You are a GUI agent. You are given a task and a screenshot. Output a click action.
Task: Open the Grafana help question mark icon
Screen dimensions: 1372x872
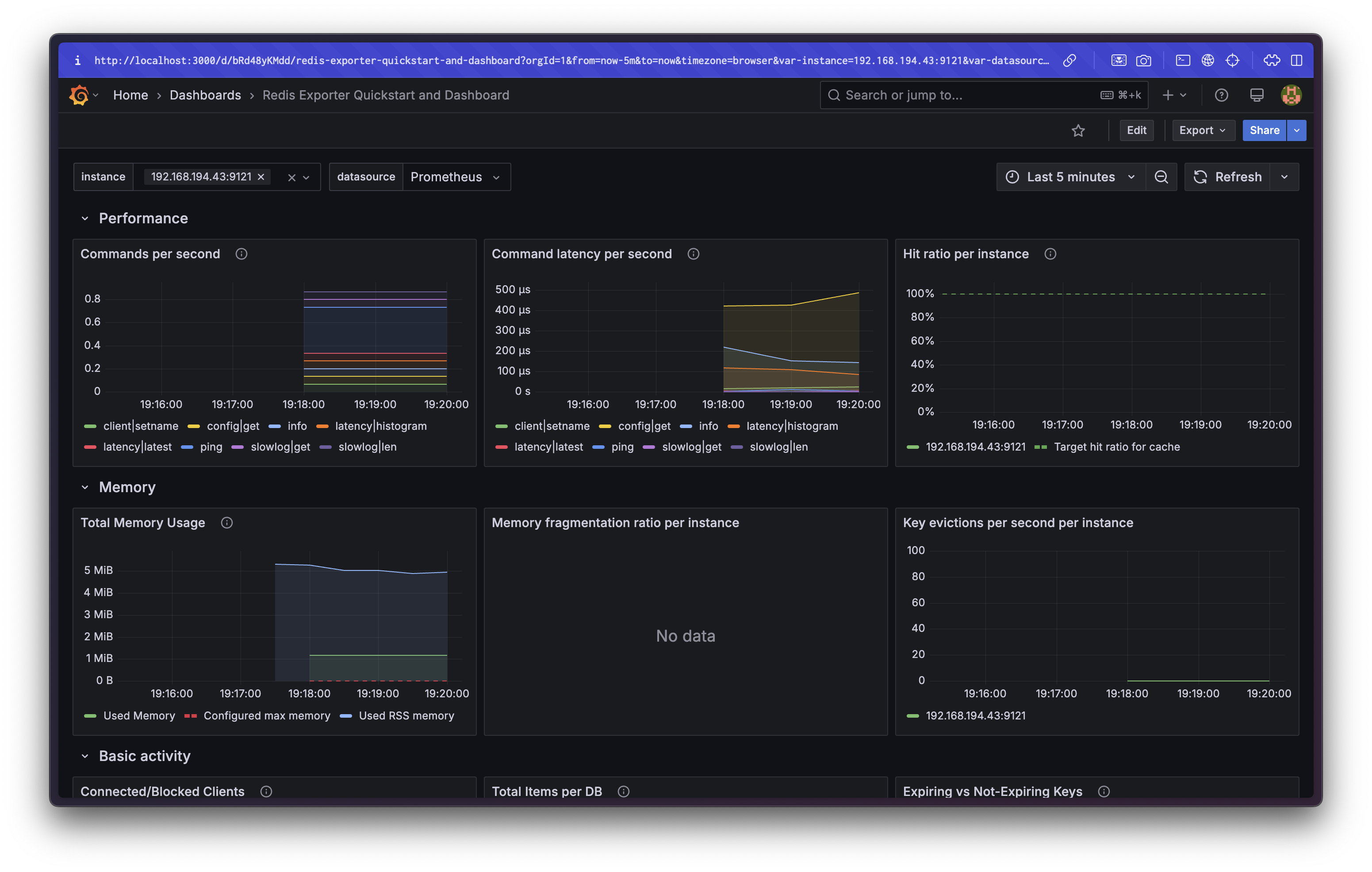[x=1221, y=95]
